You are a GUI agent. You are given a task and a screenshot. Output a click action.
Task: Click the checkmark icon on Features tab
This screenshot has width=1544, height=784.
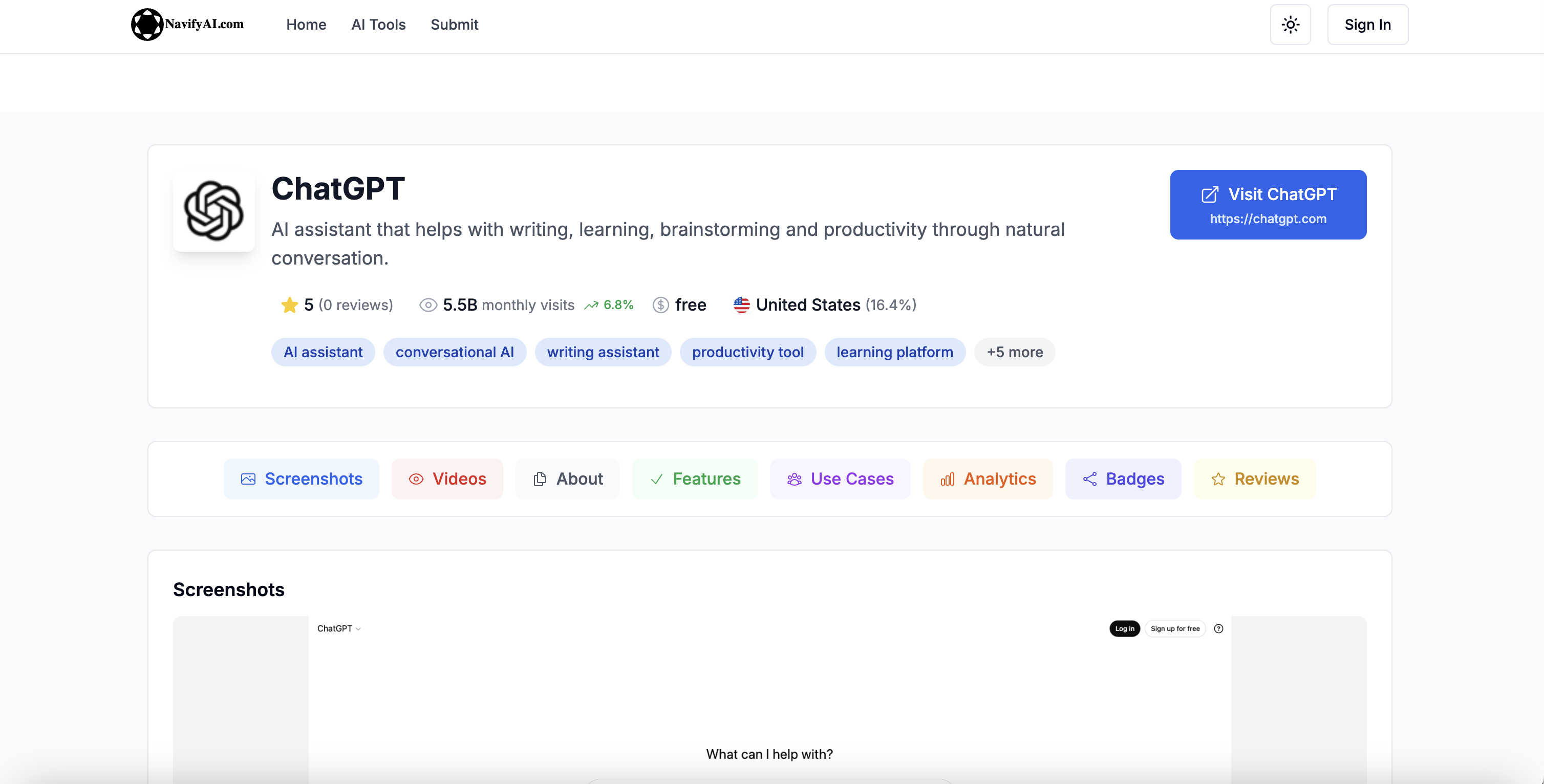657,479
